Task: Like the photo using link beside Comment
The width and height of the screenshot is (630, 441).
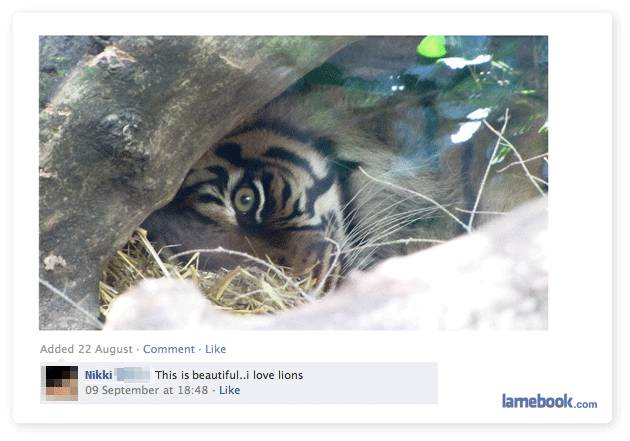Action: [x=215, y=349]
